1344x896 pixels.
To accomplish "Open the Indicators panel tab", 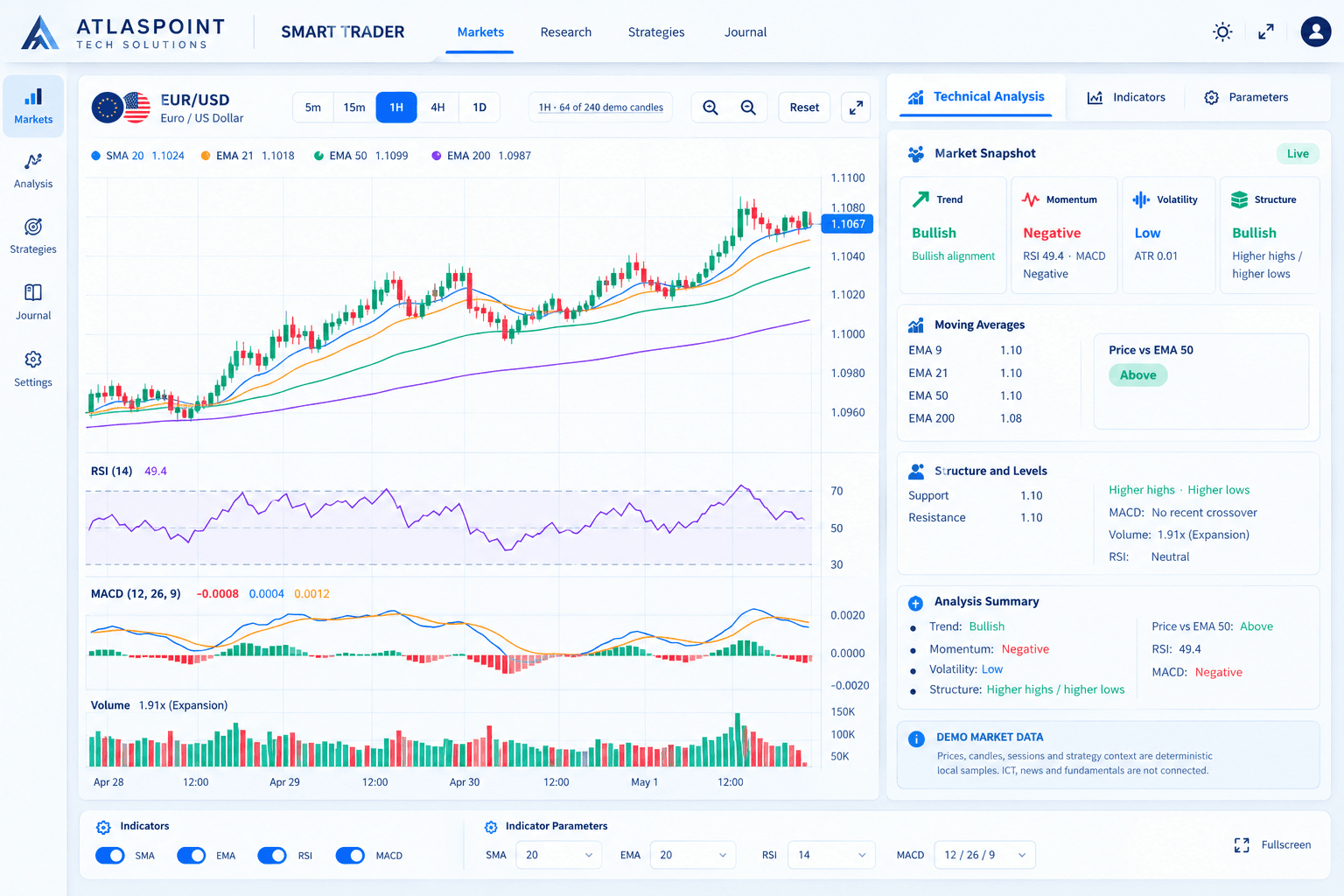I will pos(1126,97).
